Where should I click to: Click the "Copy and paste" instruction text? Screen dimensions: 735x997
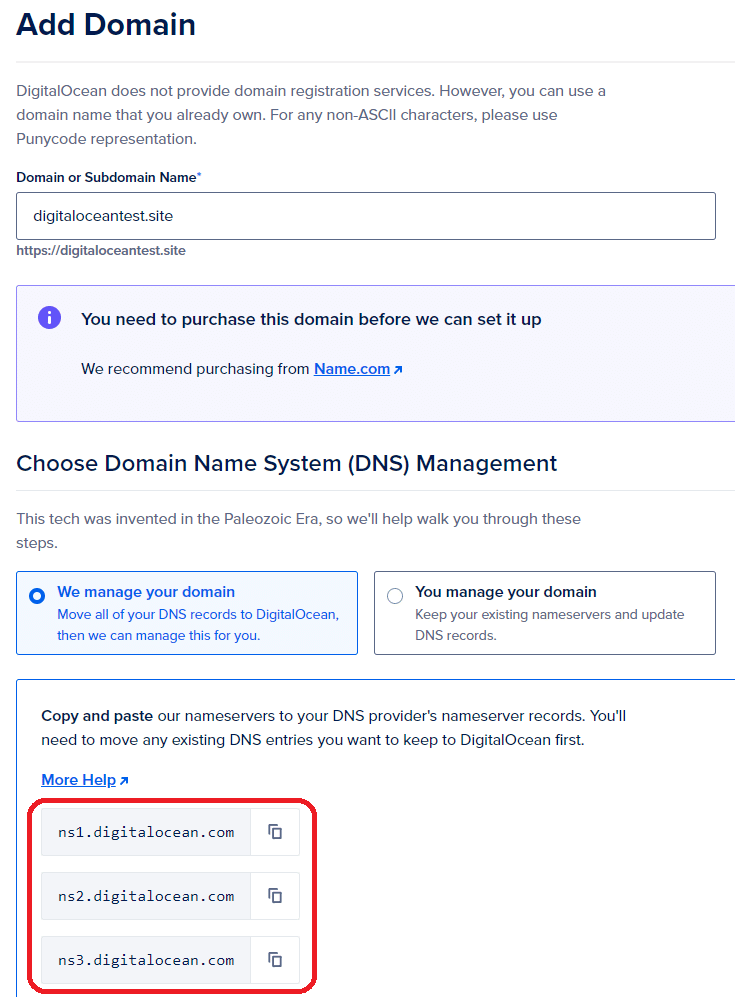point(334,727)
